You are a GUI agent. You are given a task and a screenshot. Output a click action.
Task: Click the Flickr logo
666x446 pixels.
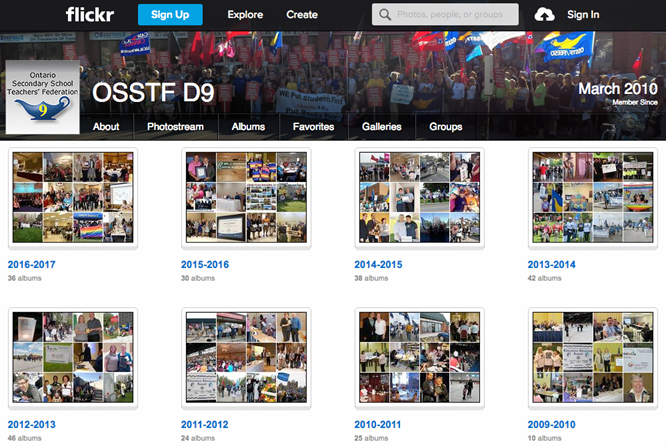tap(90, 14)
